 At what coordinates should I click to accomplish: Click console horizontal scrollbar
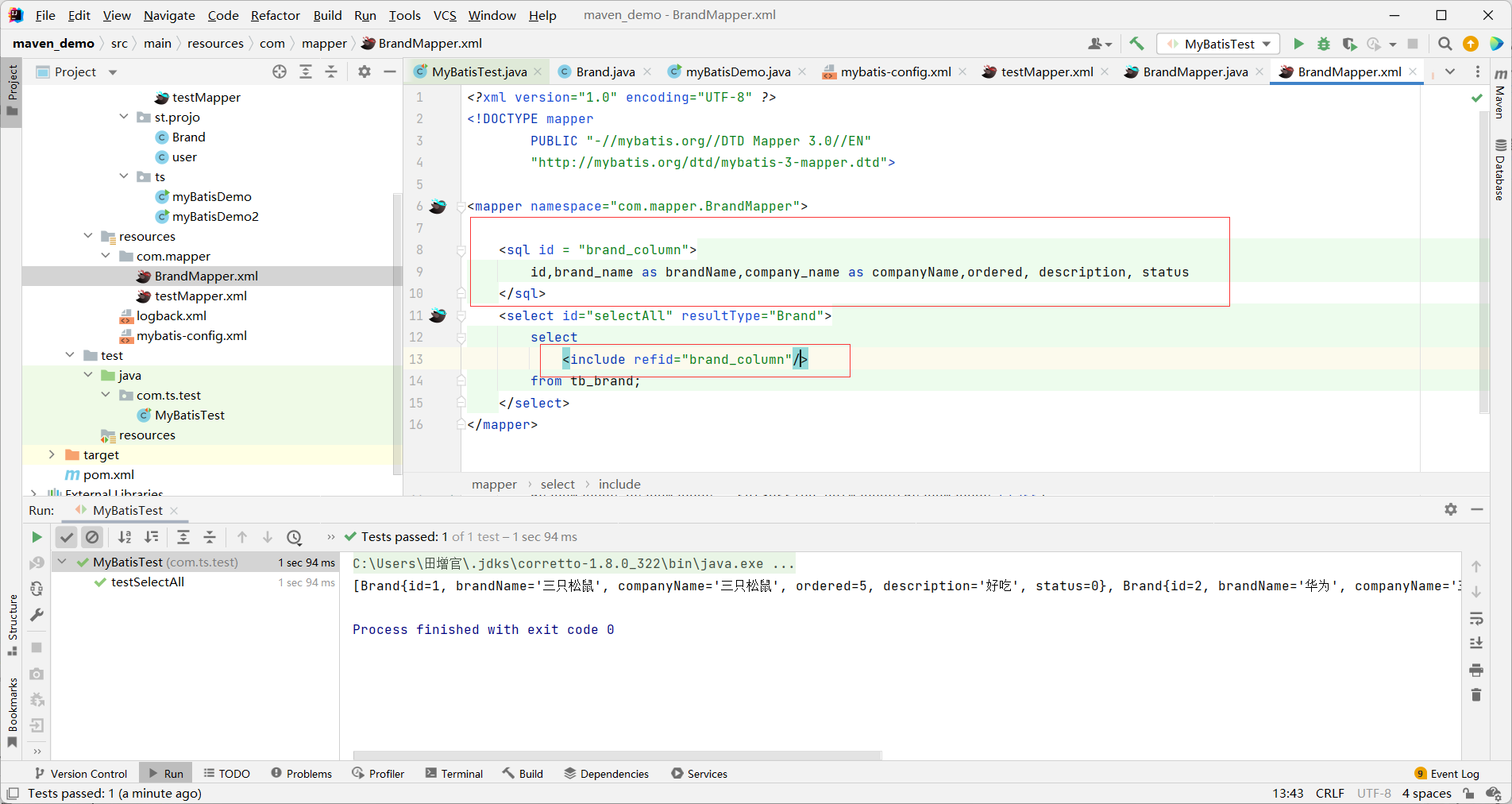pos(617,754)
